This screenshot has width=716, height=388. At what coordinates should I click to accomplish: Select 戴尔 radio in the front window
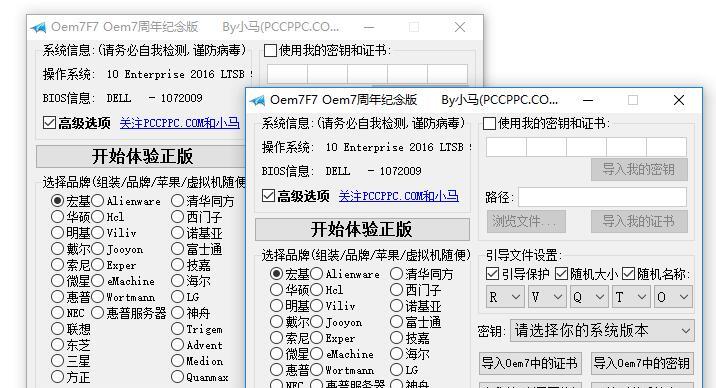tap(276, 322)
